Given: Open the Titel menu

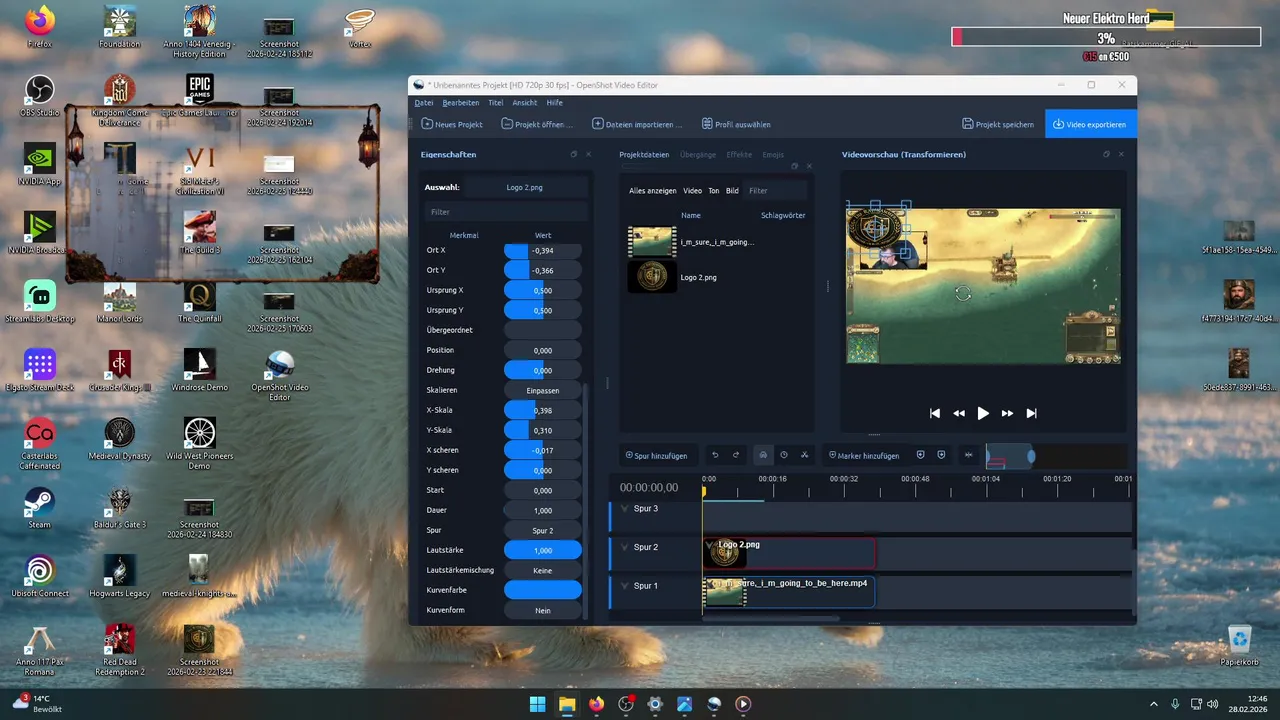Looking at the screenshot, I should 496,103.
